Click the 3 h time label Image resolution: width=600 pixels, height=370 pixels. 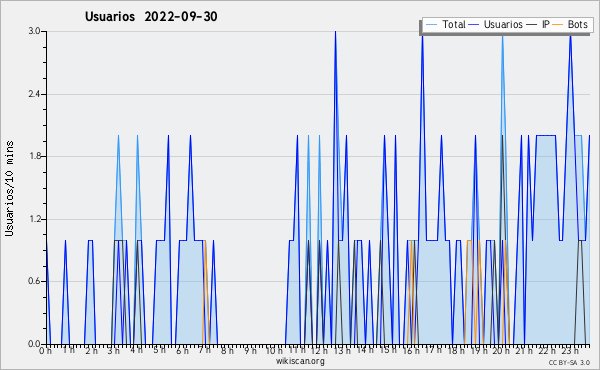[113, 350]
